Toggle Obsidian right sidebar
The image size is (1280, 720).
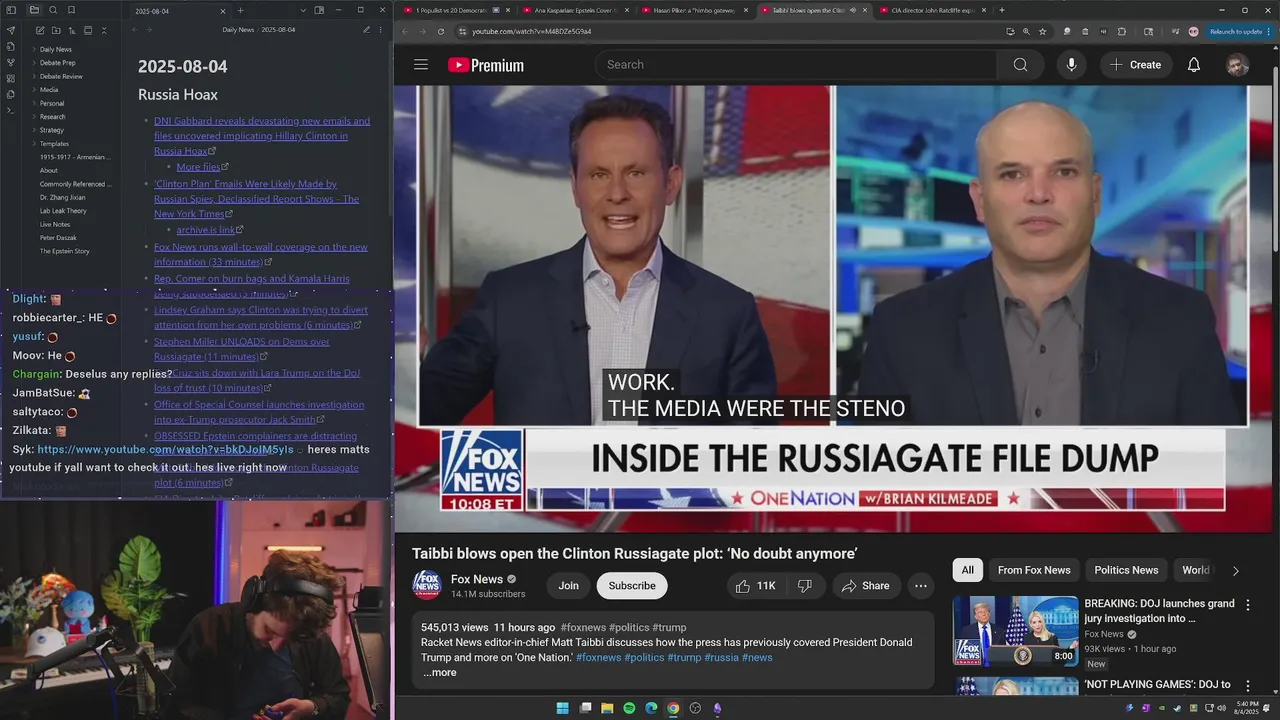pyautogui.click(x=319, y=10)
